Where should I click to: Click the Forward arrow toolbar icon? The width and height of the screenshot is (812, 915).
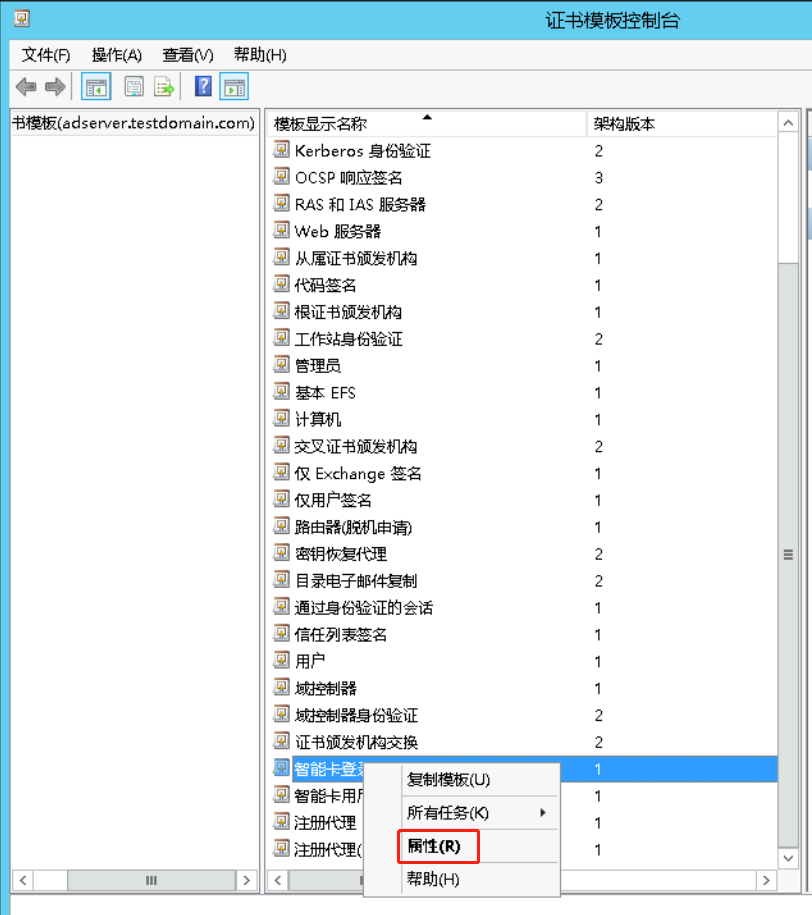(x=55, y=87)
